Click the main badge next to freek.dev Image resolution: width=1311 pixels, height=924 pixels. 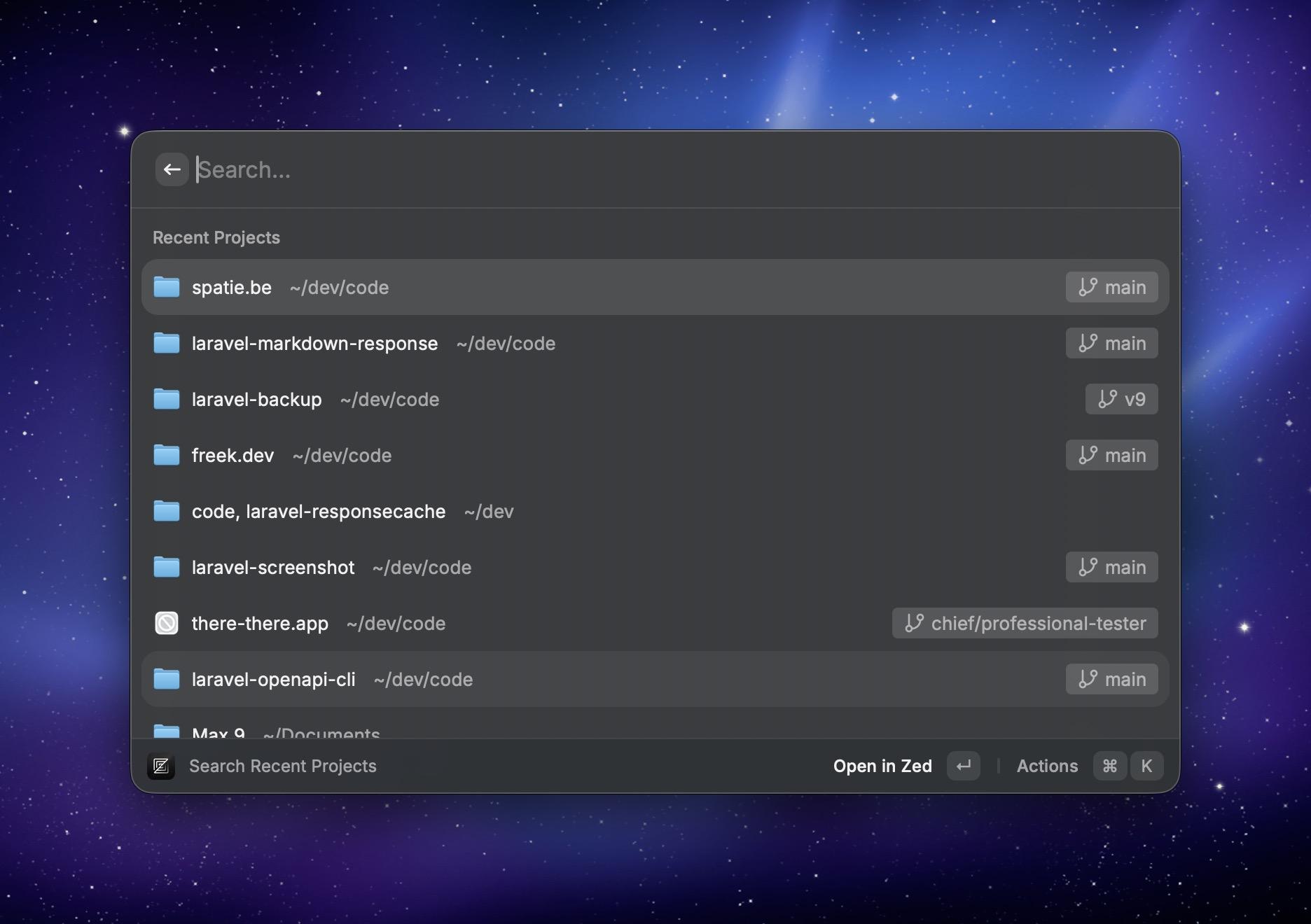[1111, 455]
